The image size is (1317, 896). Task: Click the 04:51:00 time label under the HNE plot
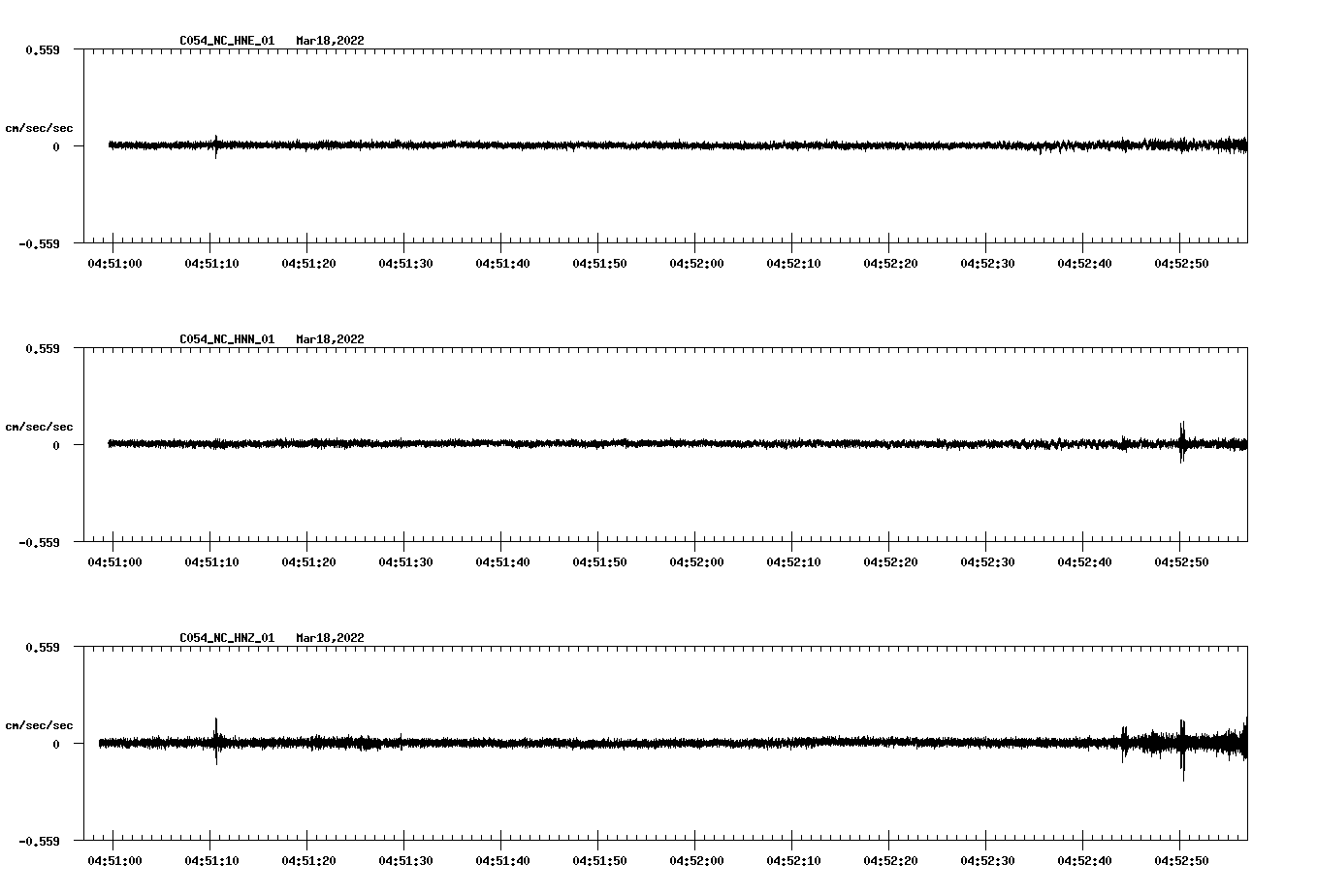pyautogui.click(x=114, y=264)
